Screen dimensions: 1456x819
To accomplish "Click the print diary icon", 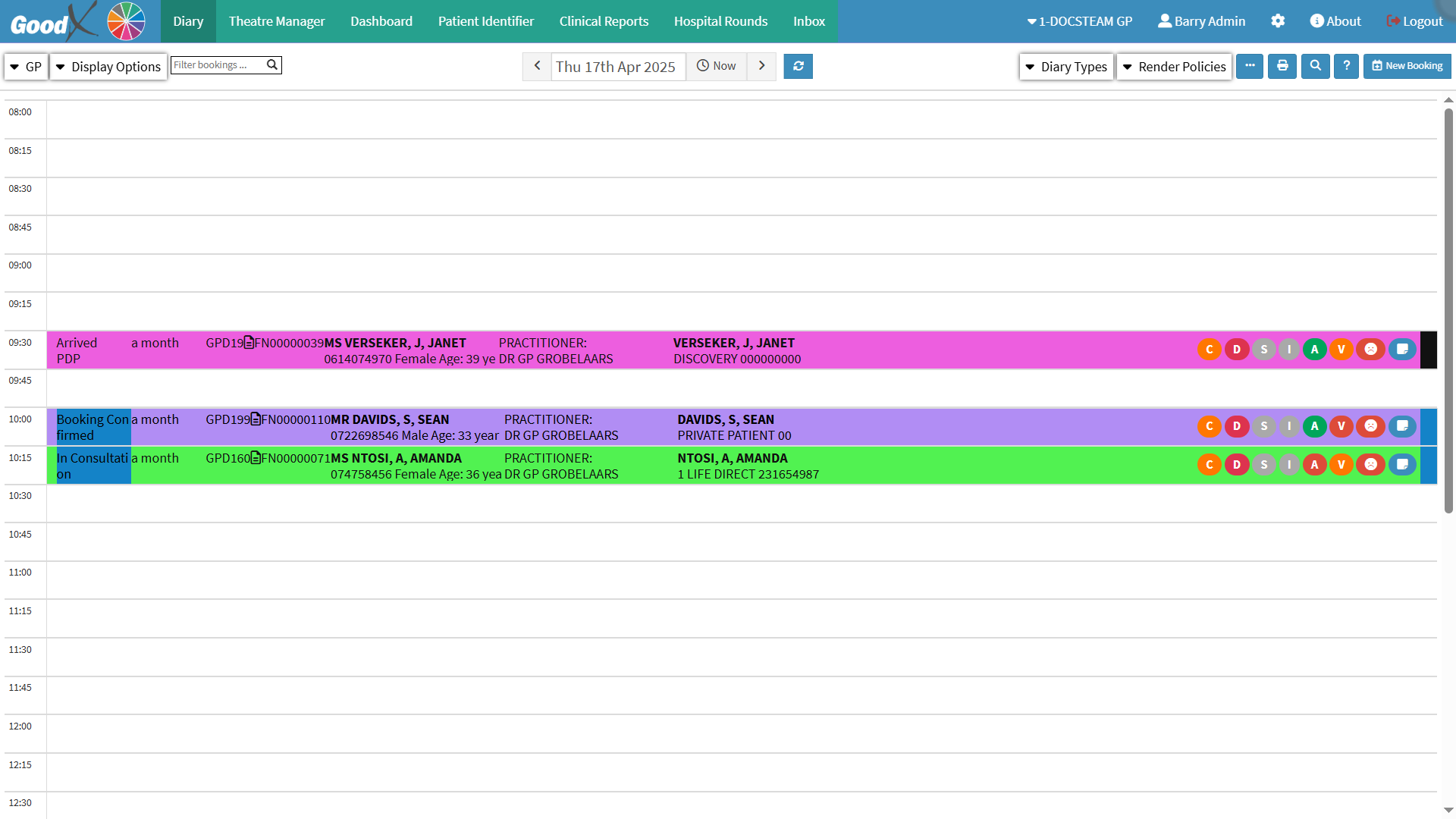I will 1282,66.
